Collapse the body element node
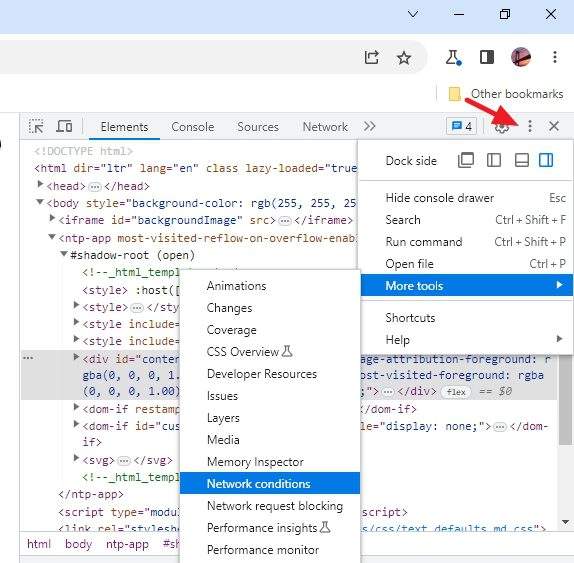Screen dimensions: 574x563 pyautogui.click(x=40, y=202)
